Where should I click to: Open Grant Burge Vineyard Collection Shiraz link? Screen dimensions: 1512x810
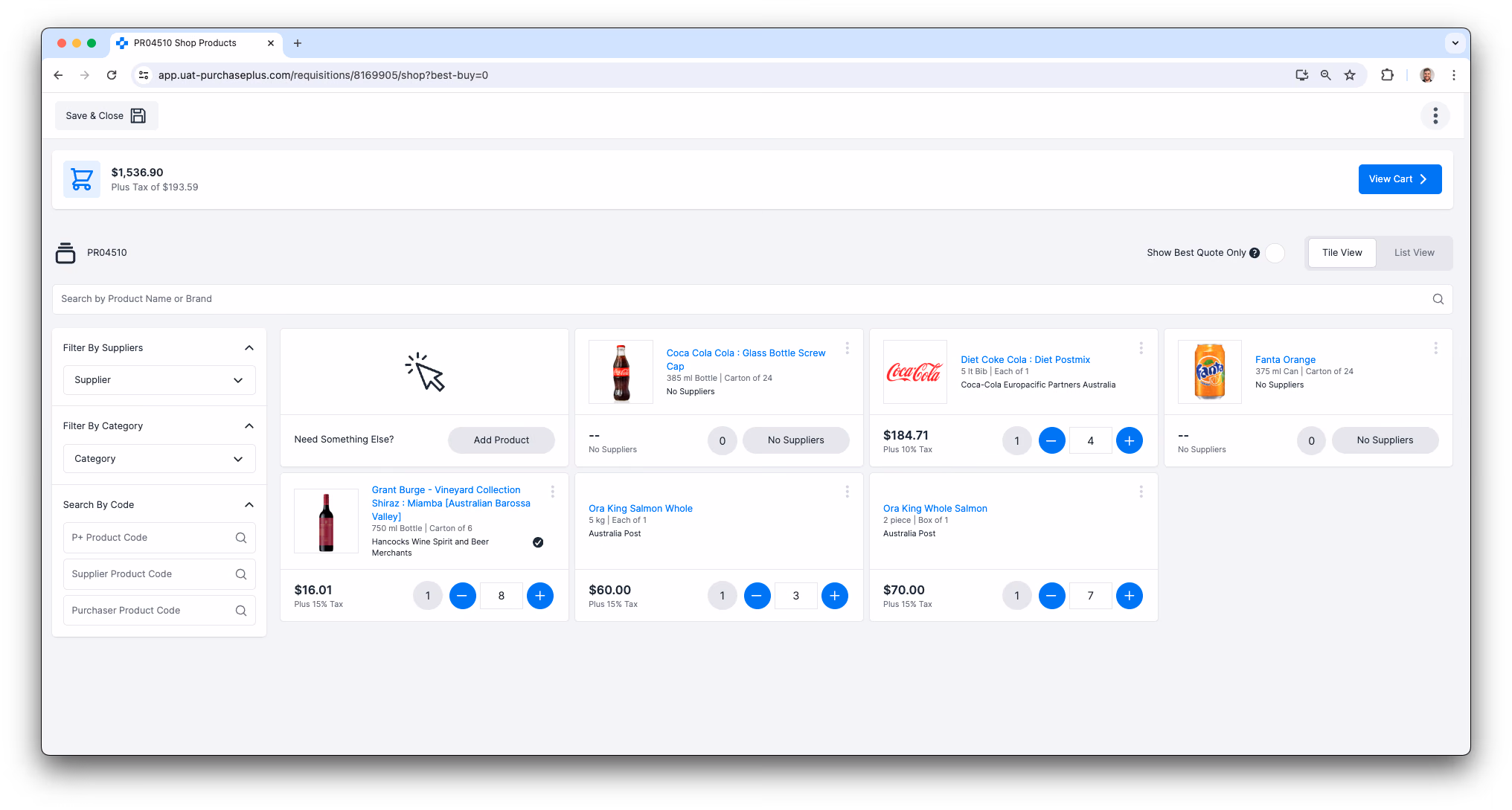(451, 504)
